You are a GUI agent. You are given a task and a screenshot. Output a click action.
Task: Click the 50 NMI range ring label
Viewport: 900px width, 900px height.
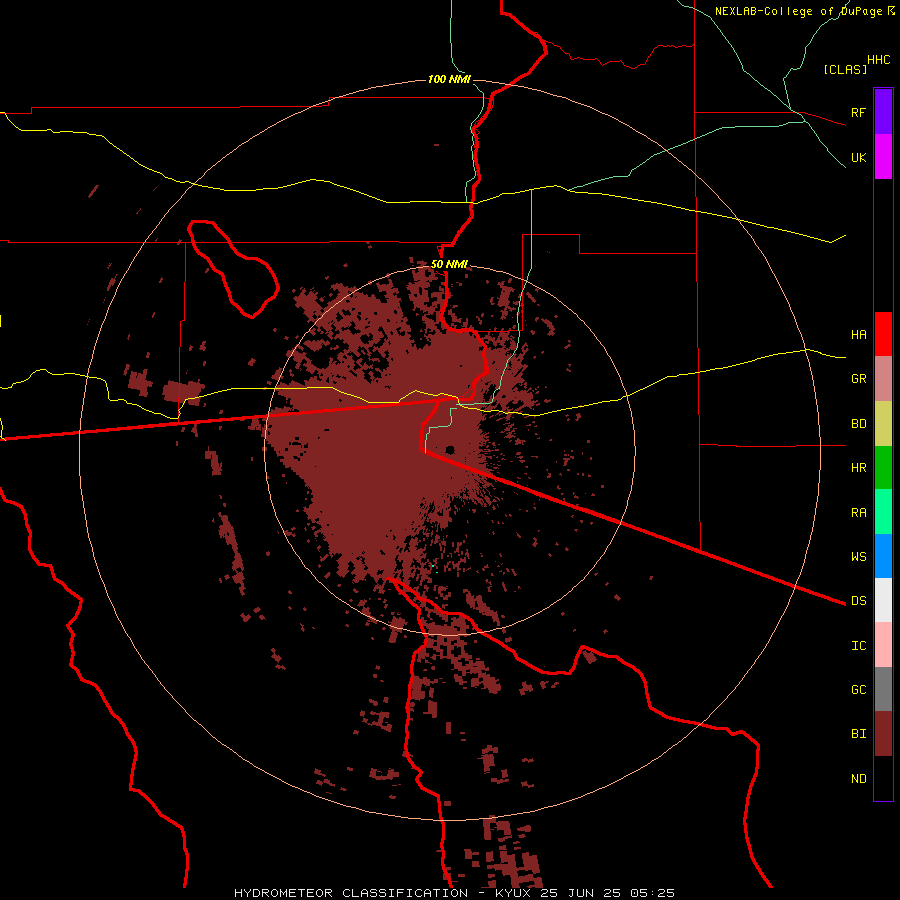(449, 265)
